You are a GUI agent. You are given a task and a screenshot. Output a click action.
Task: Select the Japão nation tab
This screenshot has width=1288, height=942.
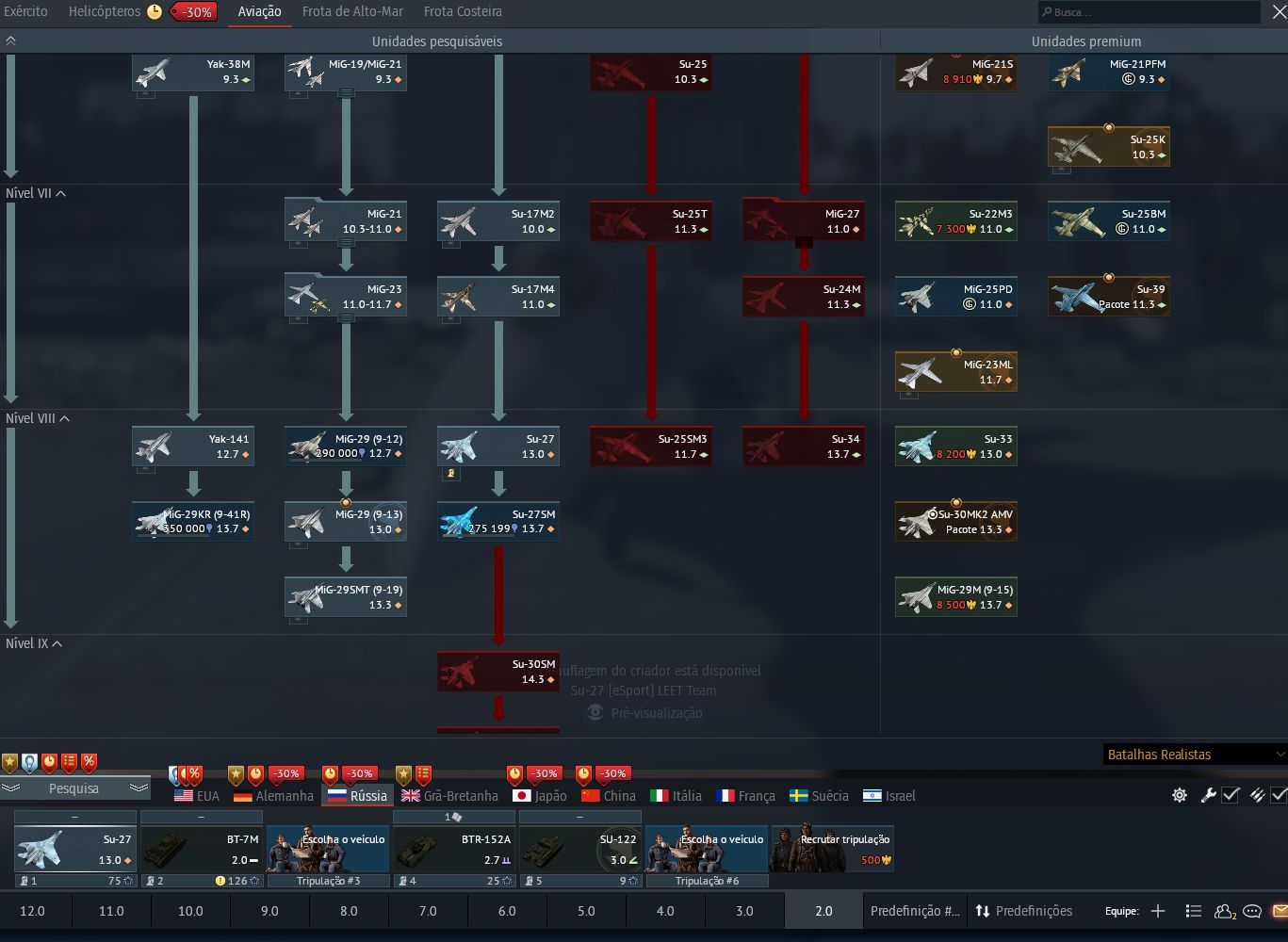pos(540,796)
